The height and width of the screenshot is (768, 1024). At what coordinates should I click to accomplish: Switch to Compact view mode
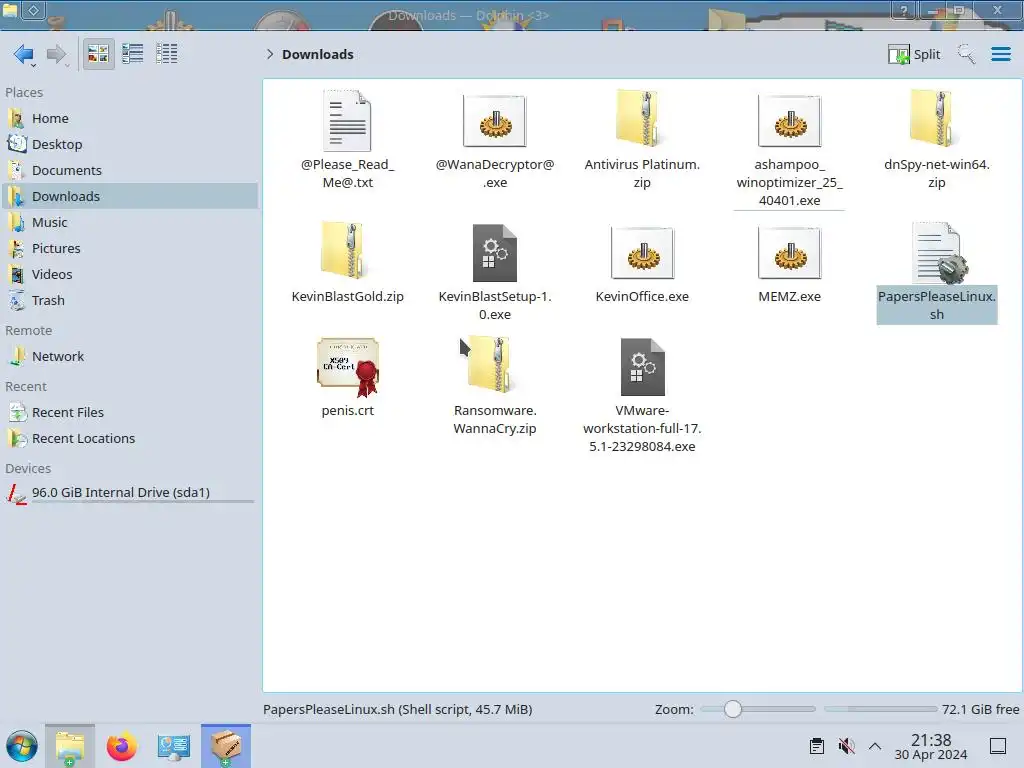[x=133, y=54]
